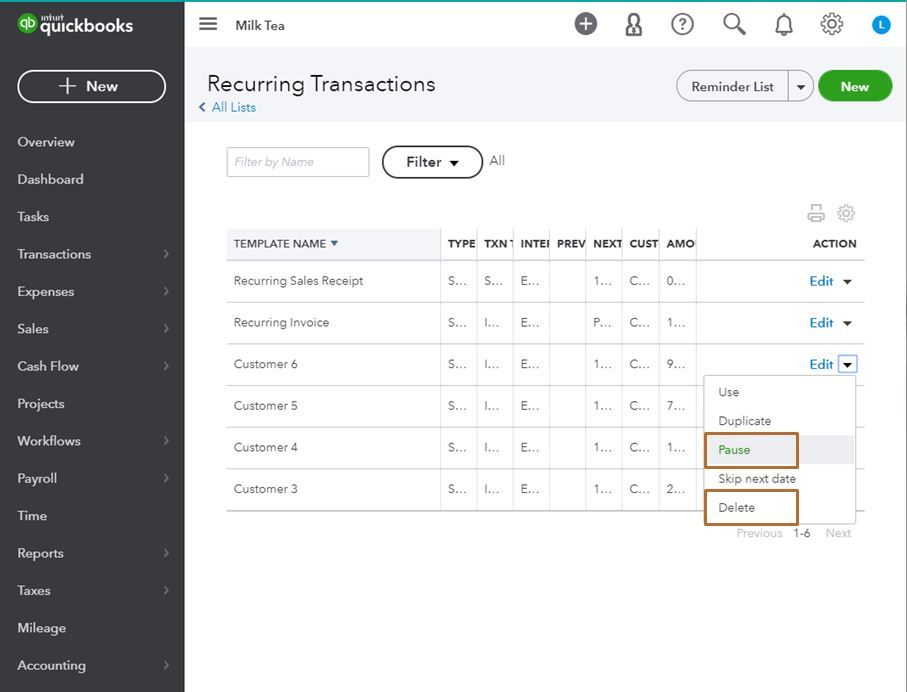Click Previous page link
The width and height of the screenshot is (907, 692).
point(759,533)
